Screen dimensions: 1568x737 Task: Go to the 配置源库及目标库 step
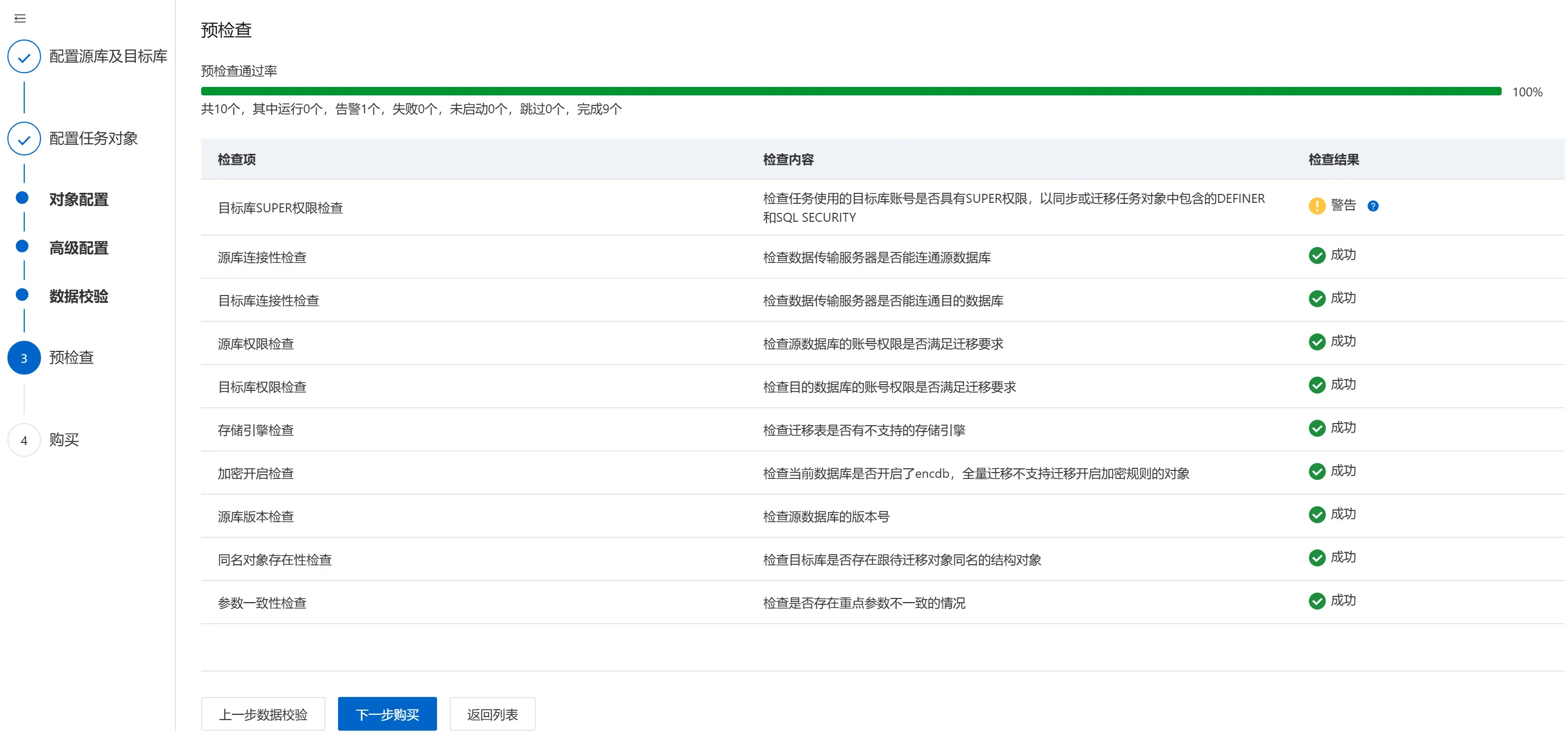coord(108,57)
